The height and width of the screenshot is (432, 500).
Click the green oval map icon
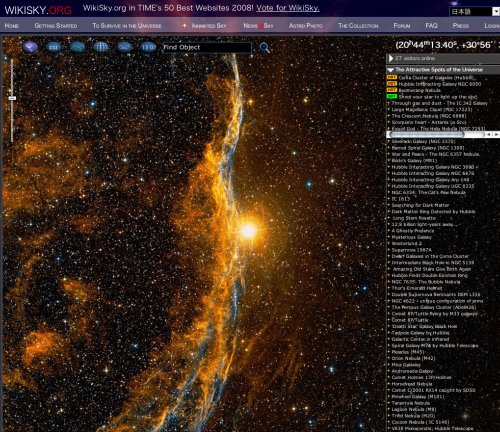click(77, 47)
